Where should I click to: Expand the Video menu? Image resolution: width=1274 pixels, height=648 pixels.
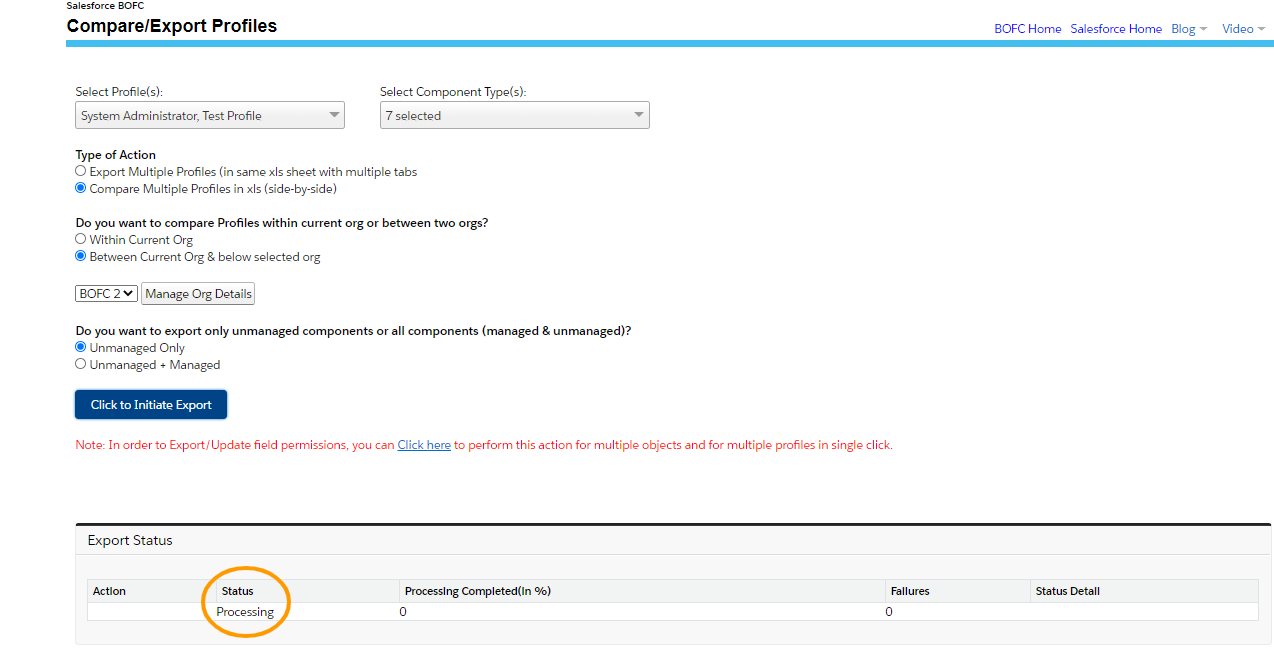point(1243,29)
